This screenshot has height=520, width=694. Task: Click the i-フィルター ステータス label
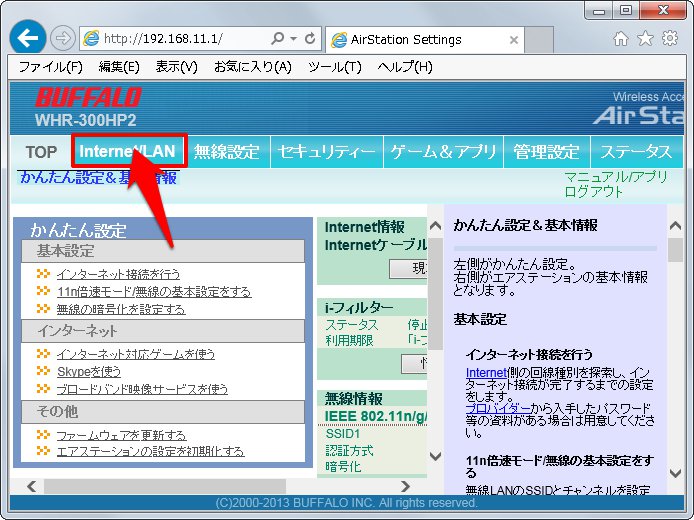point(352,325)
